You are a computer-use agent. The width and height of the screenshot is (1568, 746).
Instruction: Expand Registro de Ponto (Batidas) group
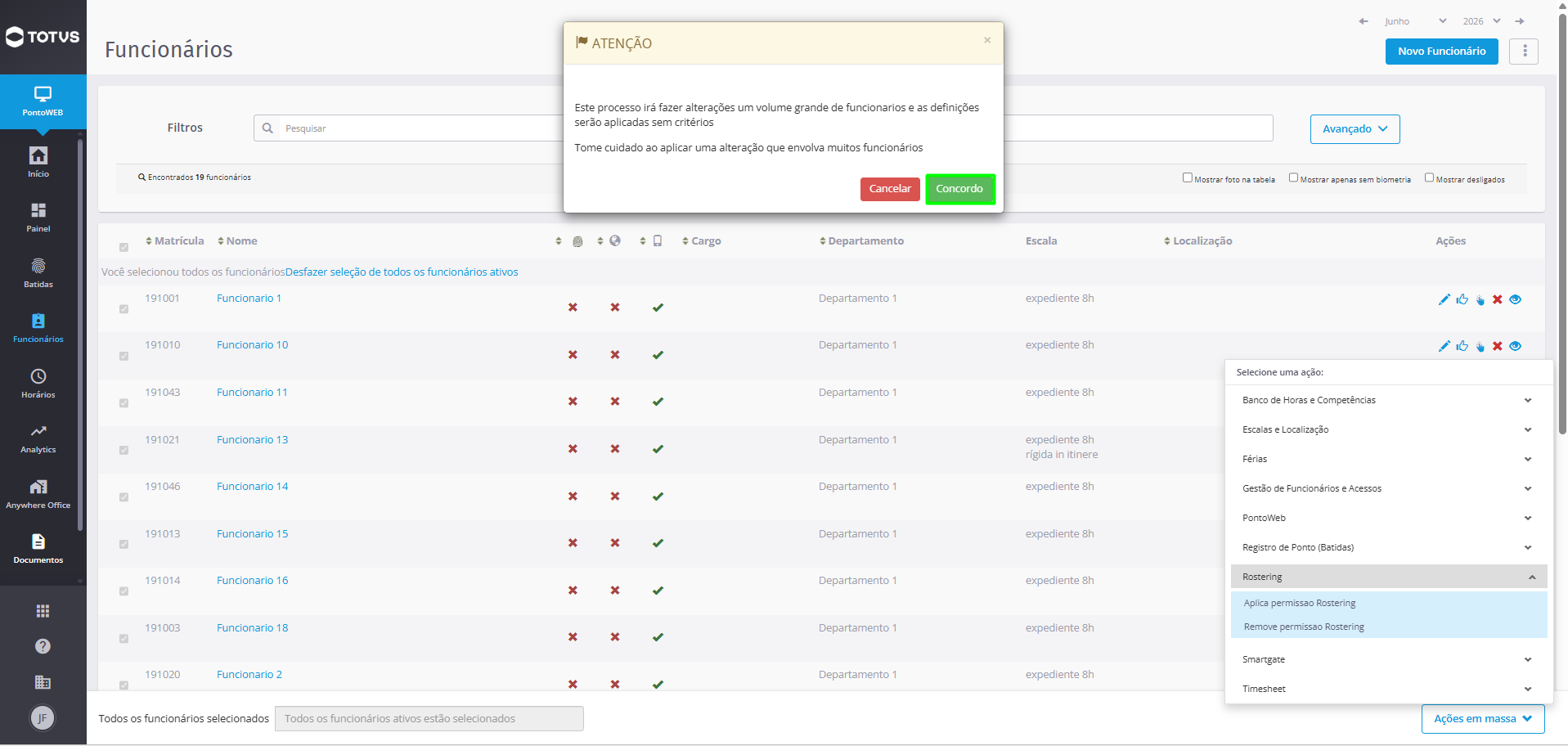click(x=1388, y=547)
